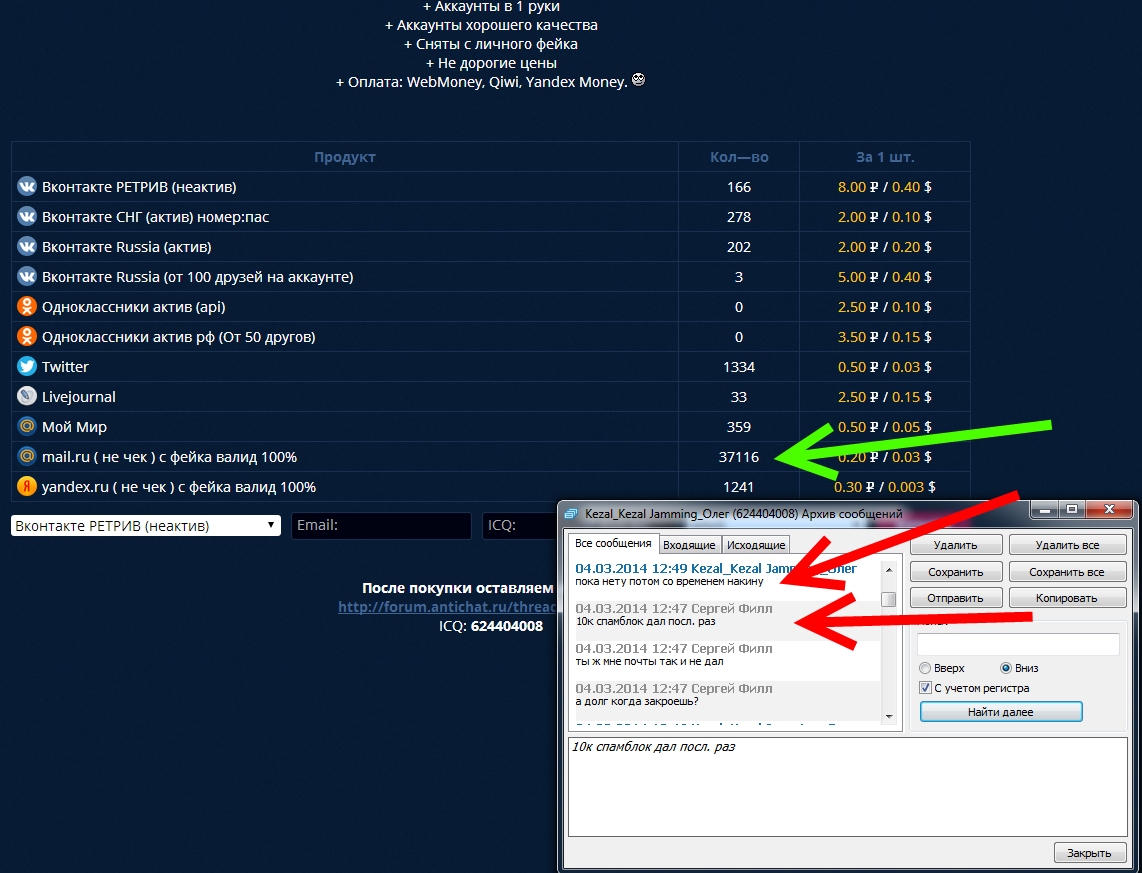Click the Удалить все button

1068,545
